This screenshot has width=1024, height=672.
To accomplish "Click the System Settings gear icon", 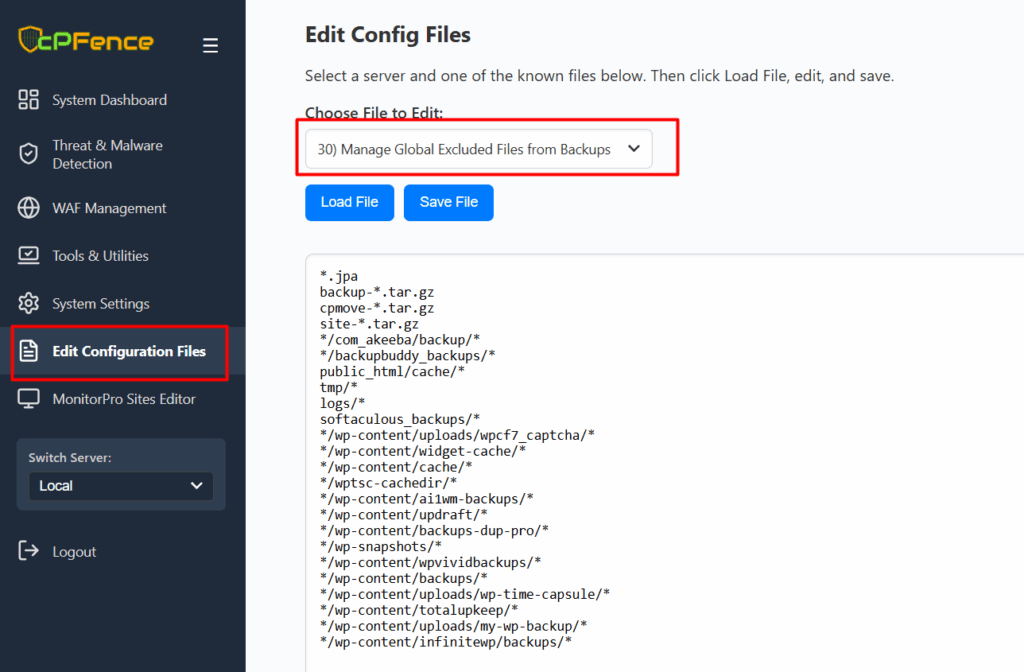I will coord(29,303).
